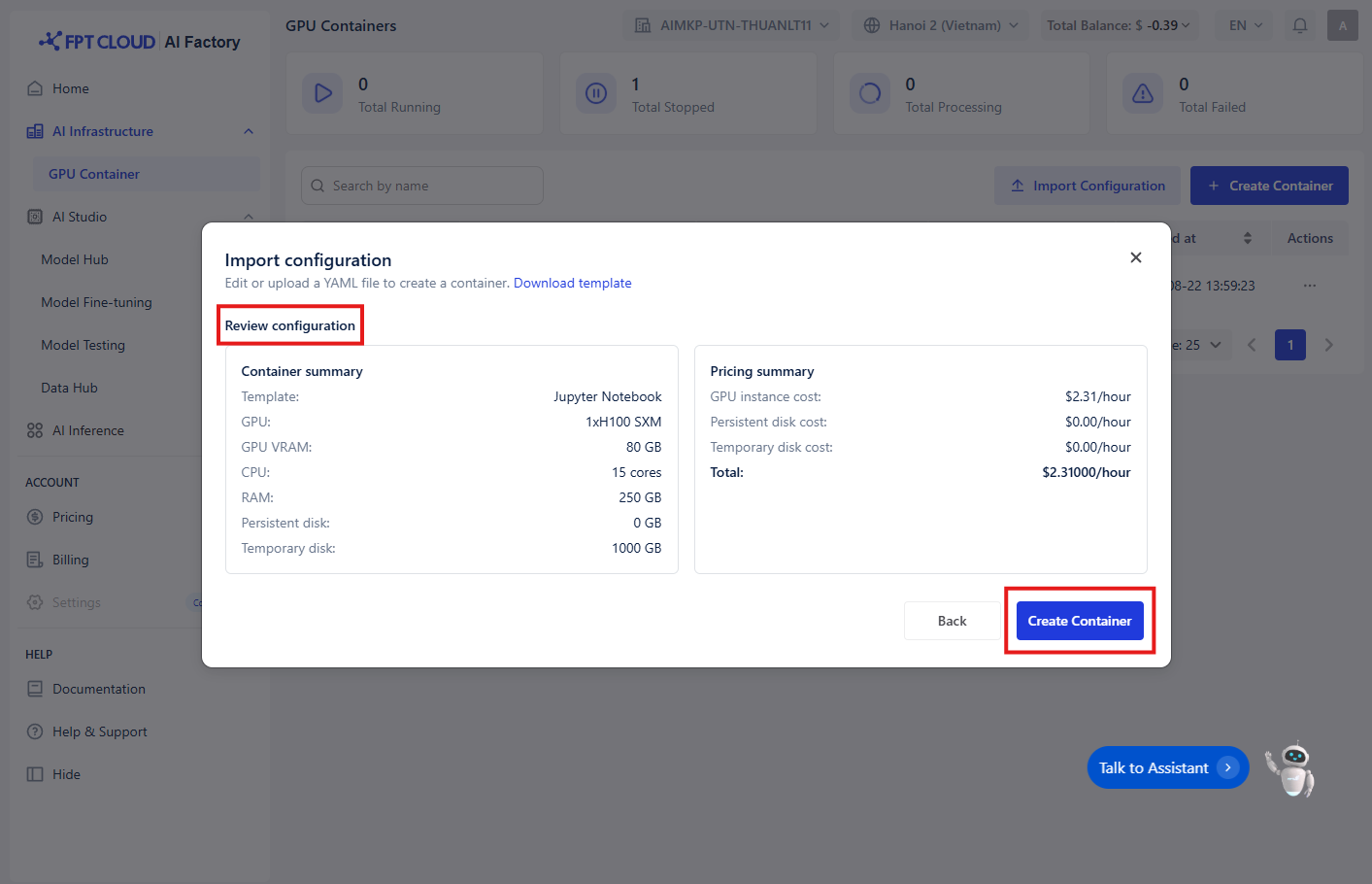This screenshot has width=1372, height=884.
Task: Click the notifications bell icon
Action: (1300, 25)
